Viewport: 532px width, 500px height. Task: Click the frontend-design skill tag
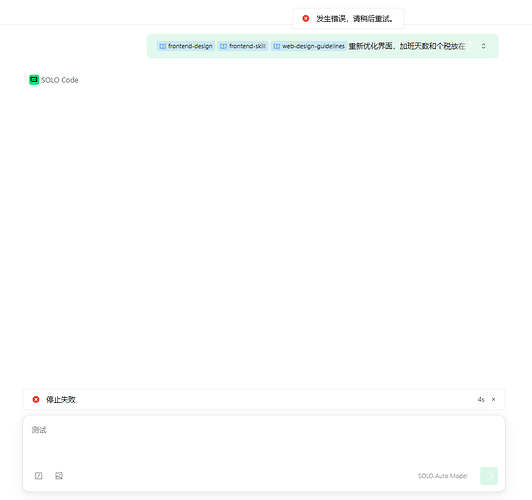pos(186,46)
